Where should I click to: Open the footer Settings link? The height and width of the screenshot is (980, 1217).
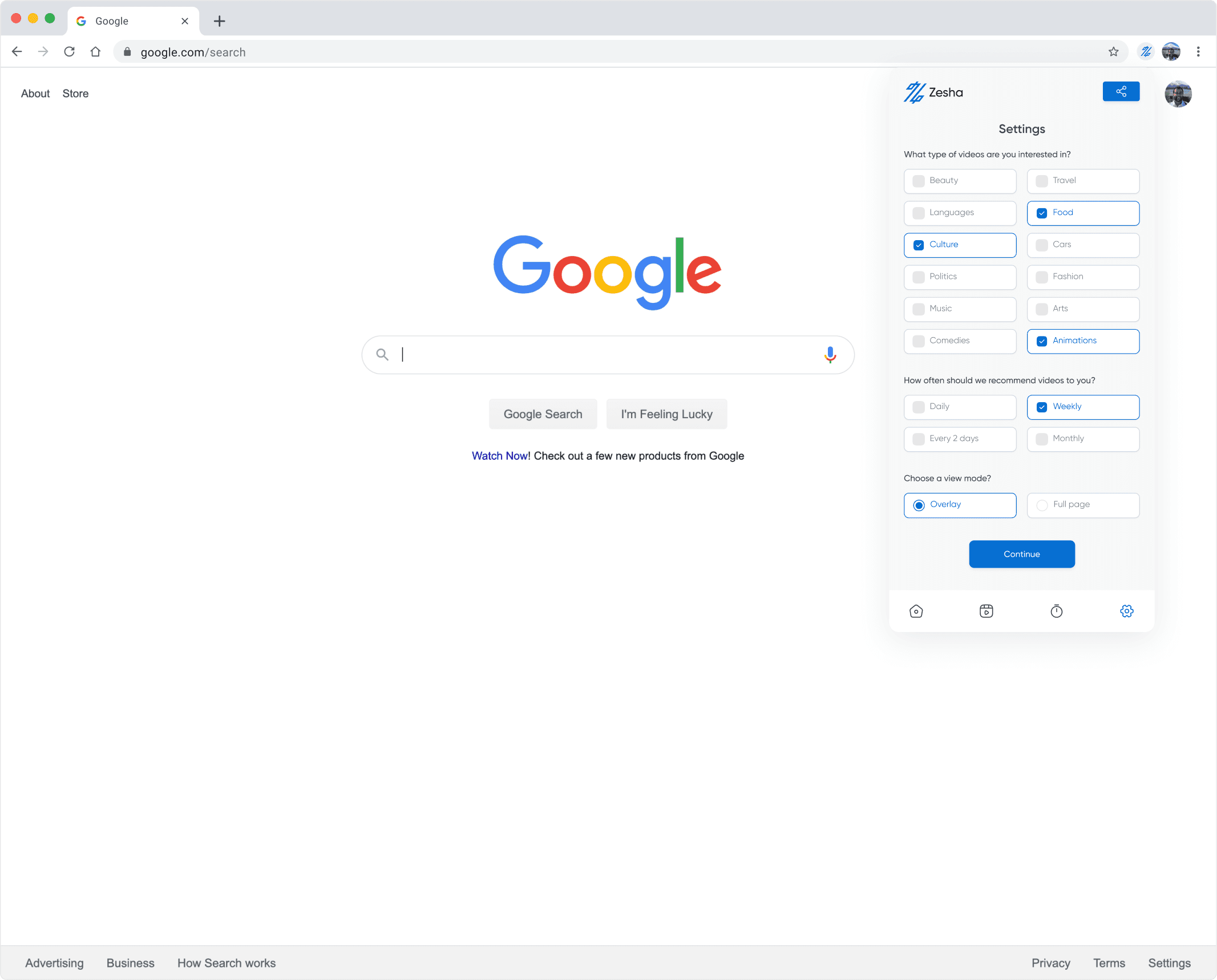[1169, 963]
